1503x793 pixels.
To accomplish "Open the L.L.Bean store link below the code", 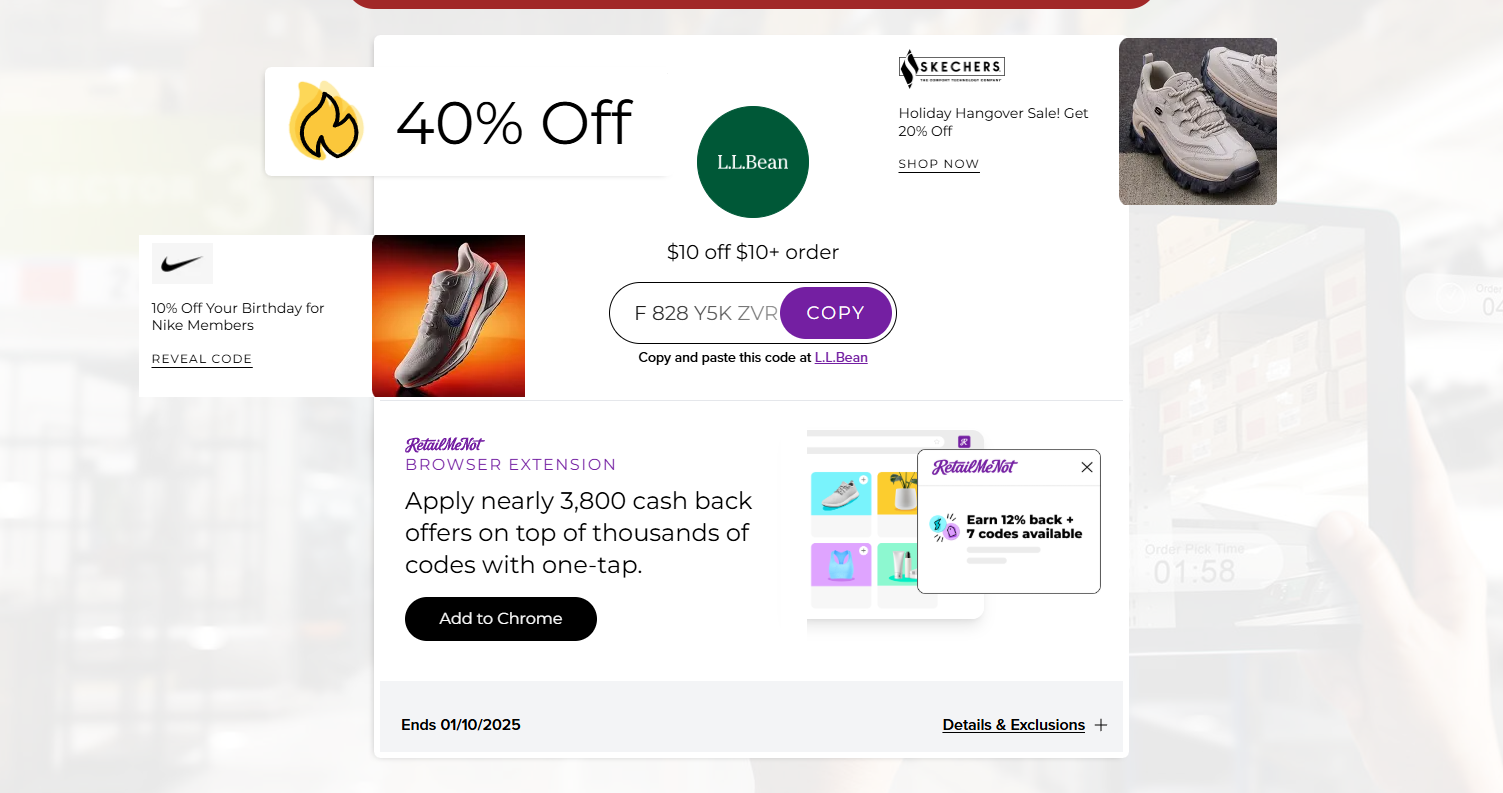I will [x=841, y=357].
